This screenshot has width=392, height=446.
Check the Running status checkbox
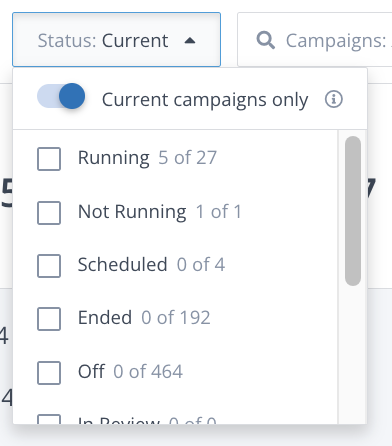49,159
